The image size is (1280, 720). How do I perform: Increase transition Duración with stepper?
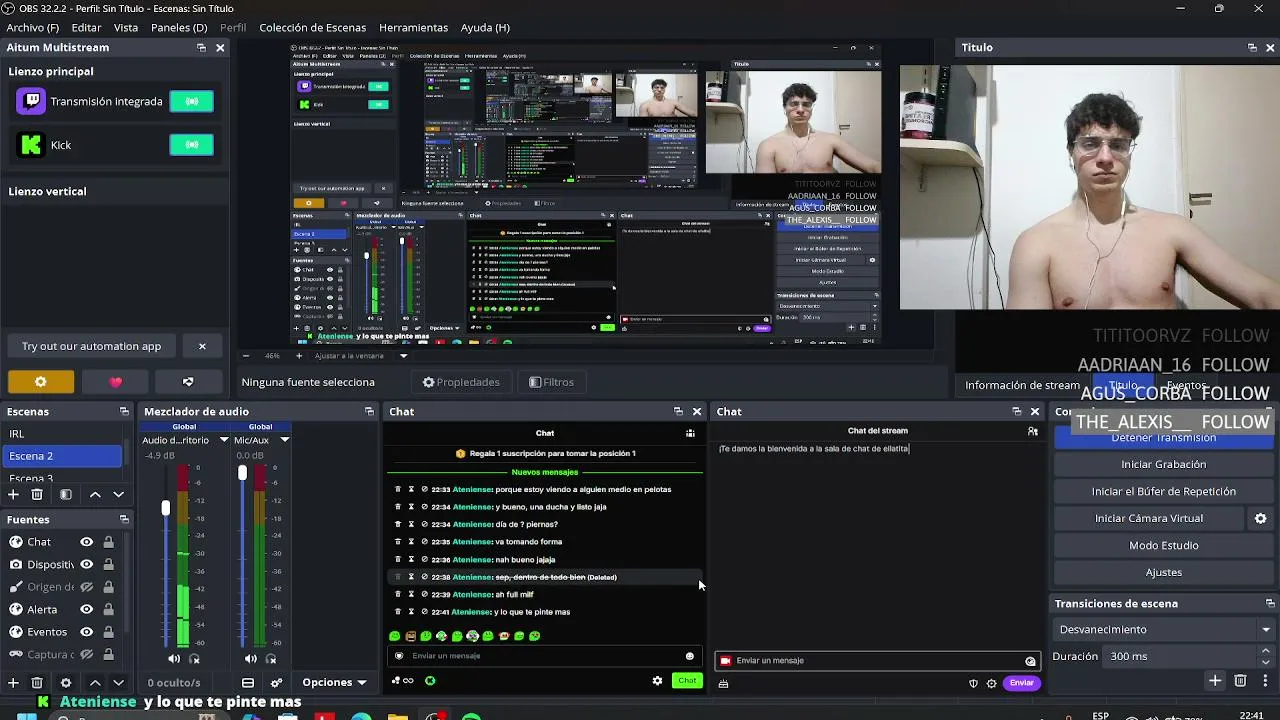coord(1266,651)
